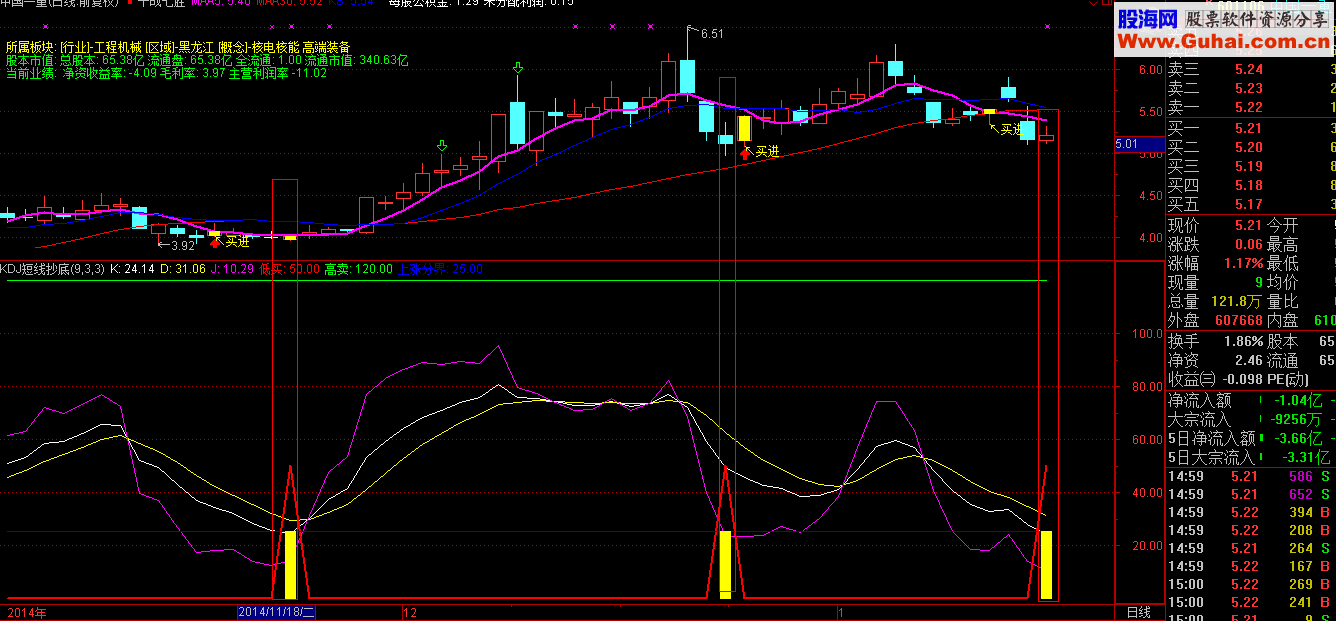The image size is (1336, 621).
Task: Click the 高卖: 120.00 indicator label
Action: pyautogui.click(x=359, y=269)
